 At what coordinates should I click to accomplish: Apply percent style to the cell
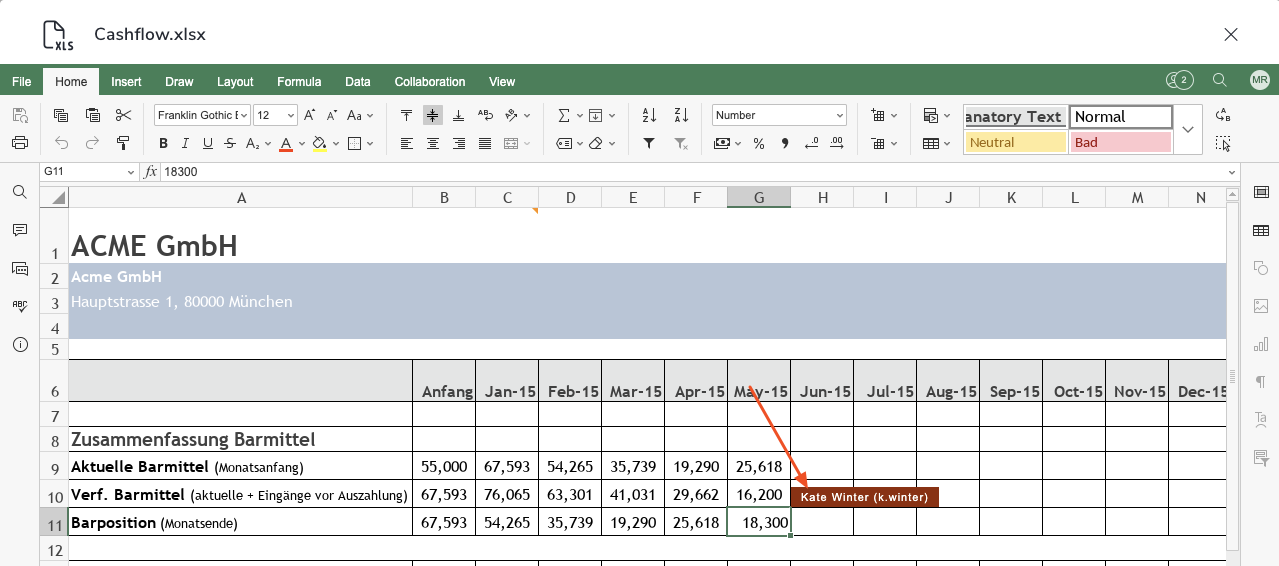click(x=759, y=143)
